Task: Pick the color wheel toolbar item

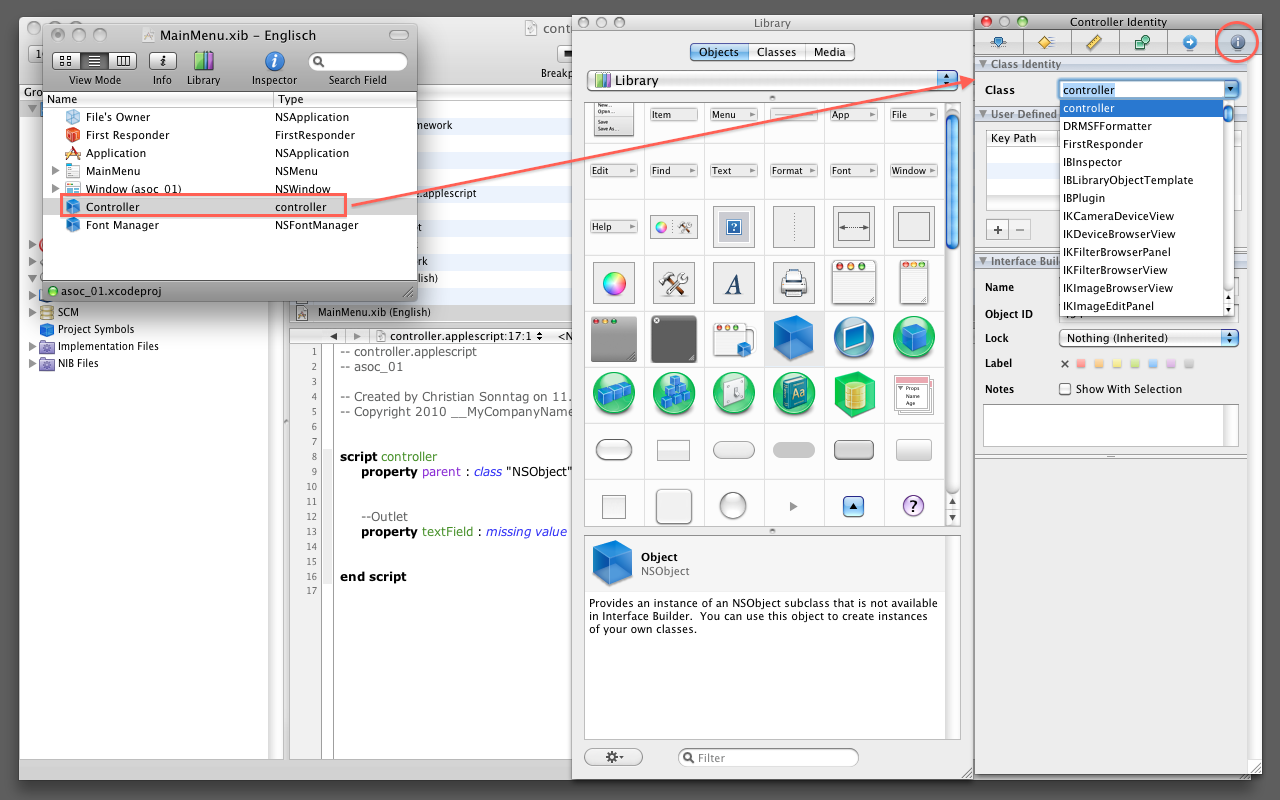Action: [x=613, y=284]
